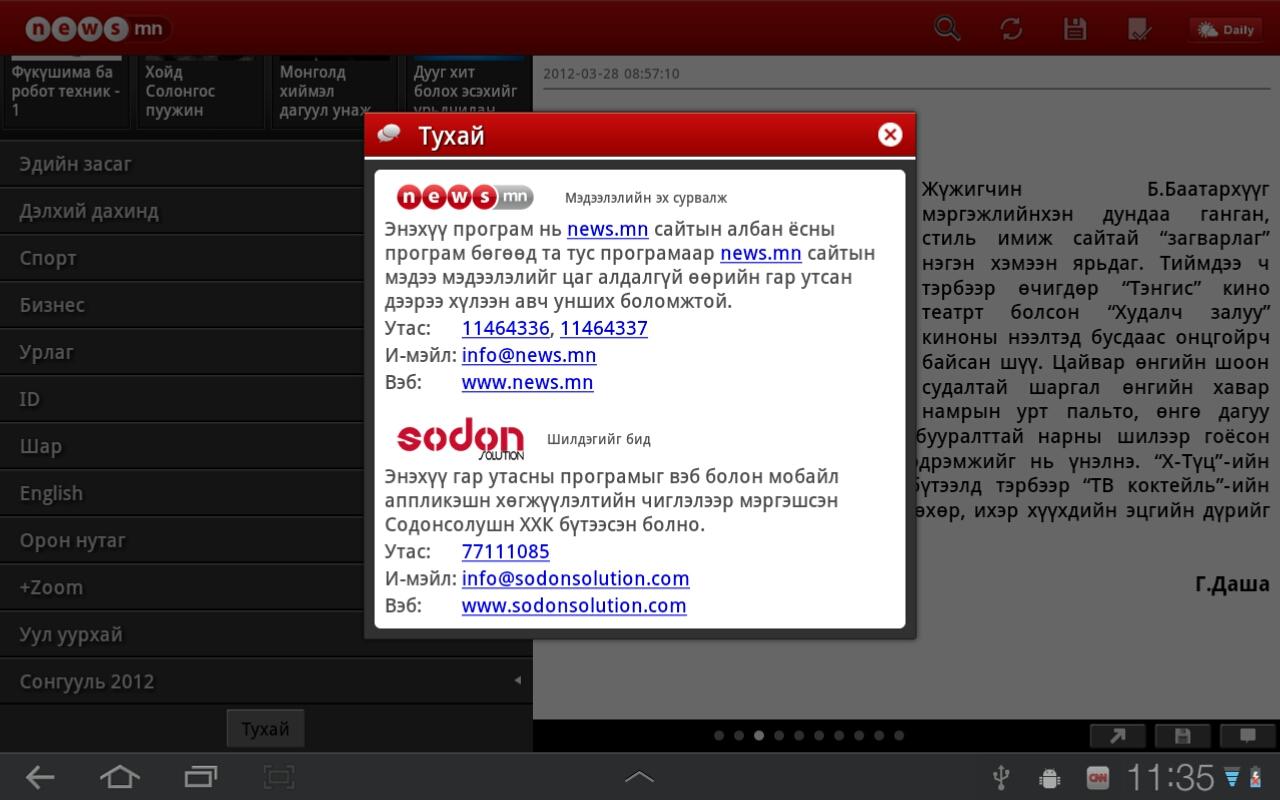Tap Android back button
The width and height of the screenshot is (1280, 800).
tap(40, 777)
